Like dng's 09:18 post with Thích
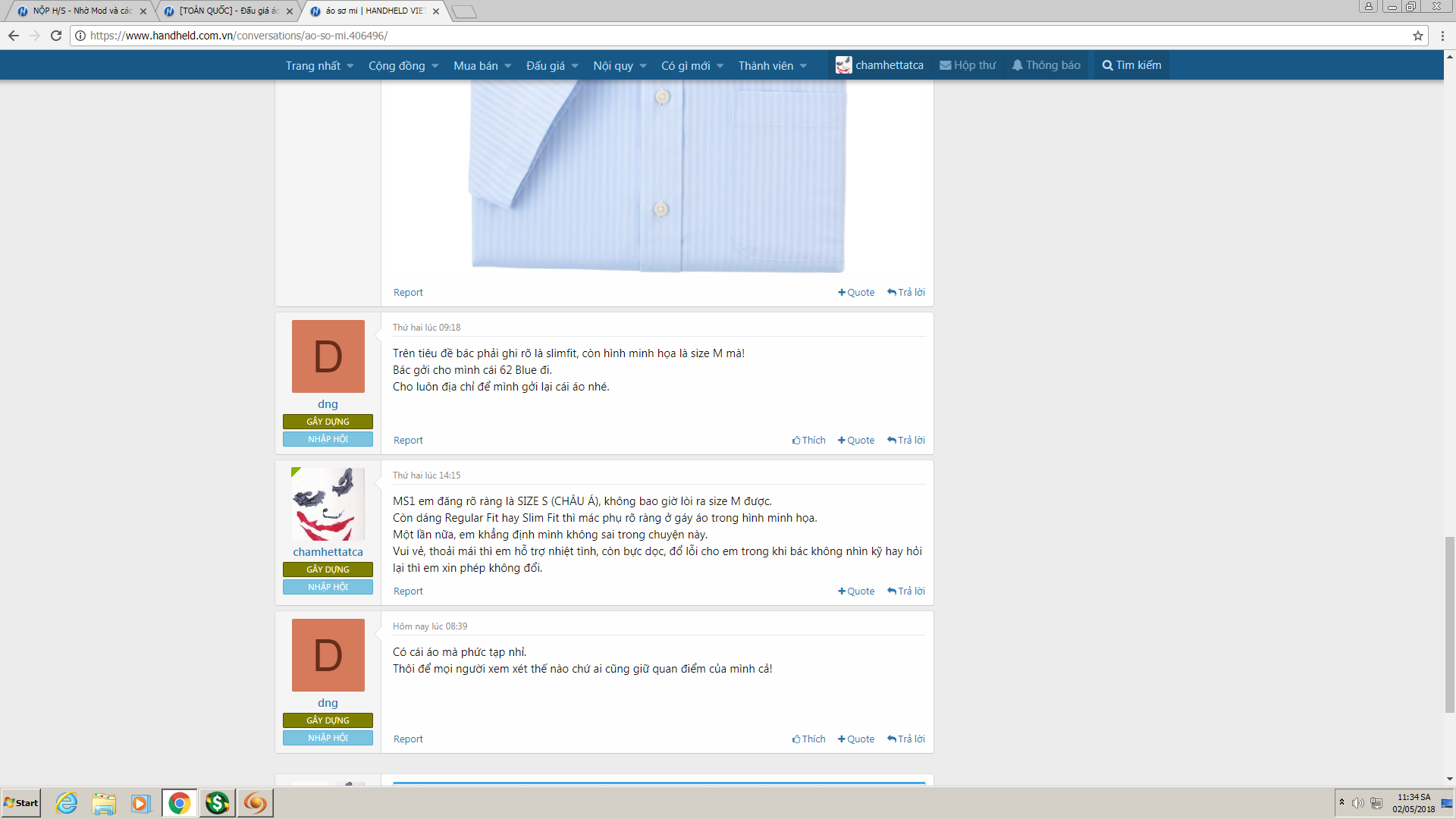Viewport: 1456px width, 819px height. tap(808, 441)
